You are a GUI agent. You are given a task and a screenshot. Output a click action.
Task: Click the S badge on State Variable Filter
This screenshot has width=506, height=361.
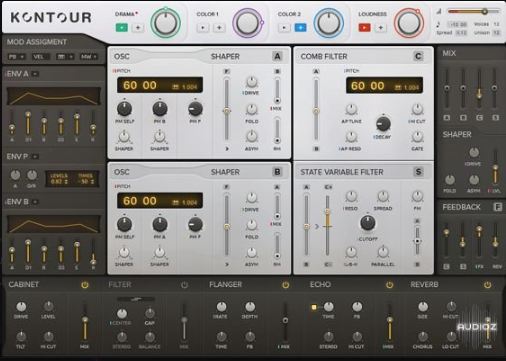click(x=418, y=172)
